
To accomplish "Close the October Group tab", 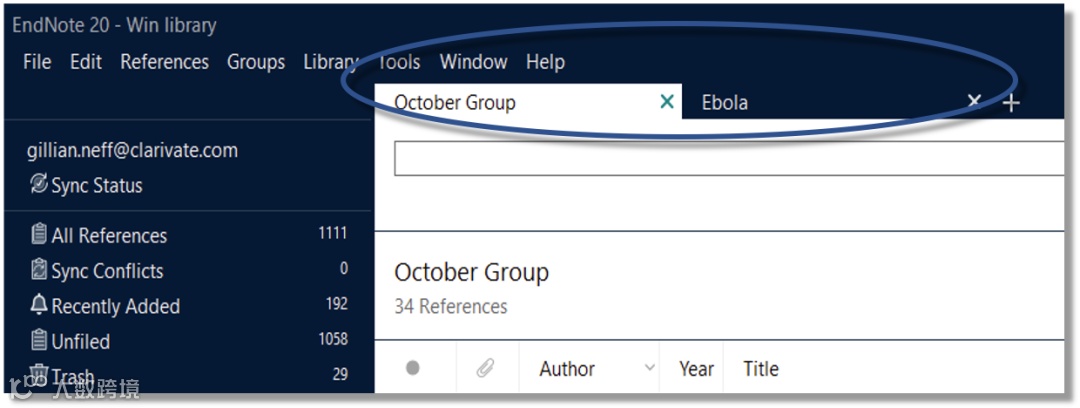I will coord(667,102).
